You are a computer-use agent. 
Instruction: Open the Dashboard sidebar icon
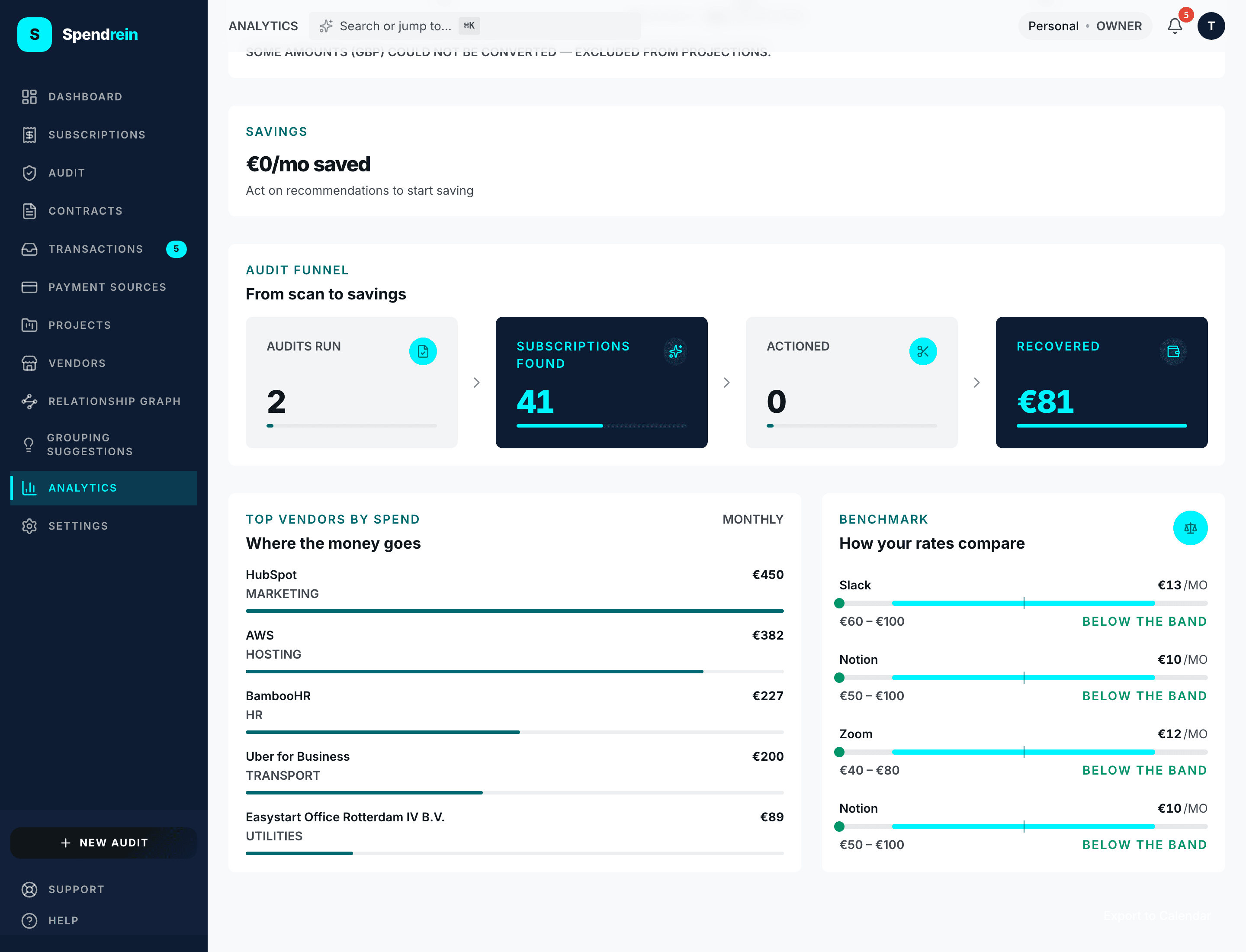(29, 97)
